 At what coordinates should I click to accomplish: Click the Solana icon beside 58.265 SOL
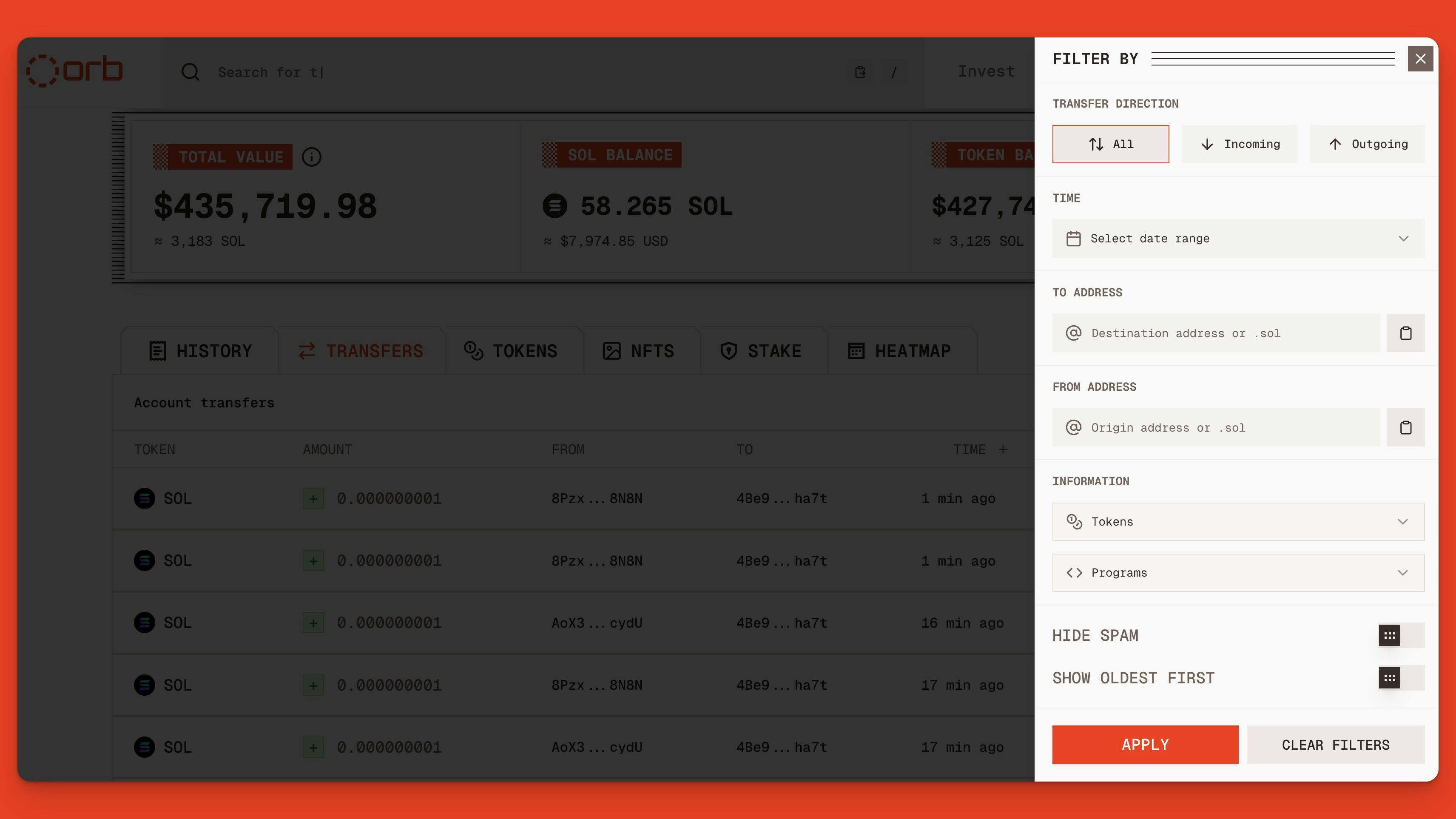tap(555, 206)
